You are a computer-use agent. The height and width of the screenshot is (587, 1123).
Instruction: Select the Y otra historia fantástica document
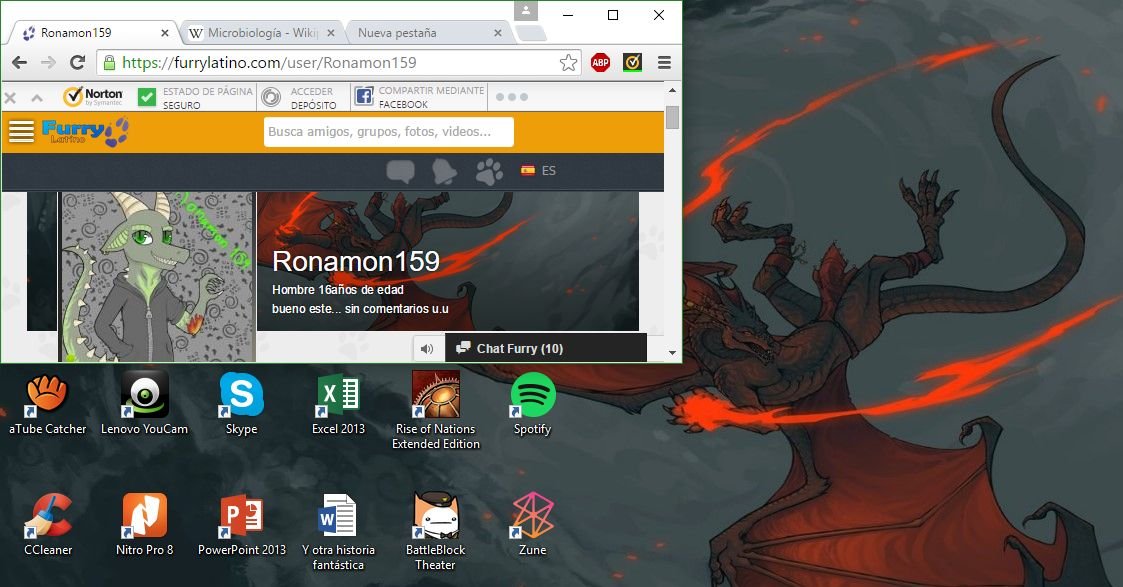pos(338,532)
